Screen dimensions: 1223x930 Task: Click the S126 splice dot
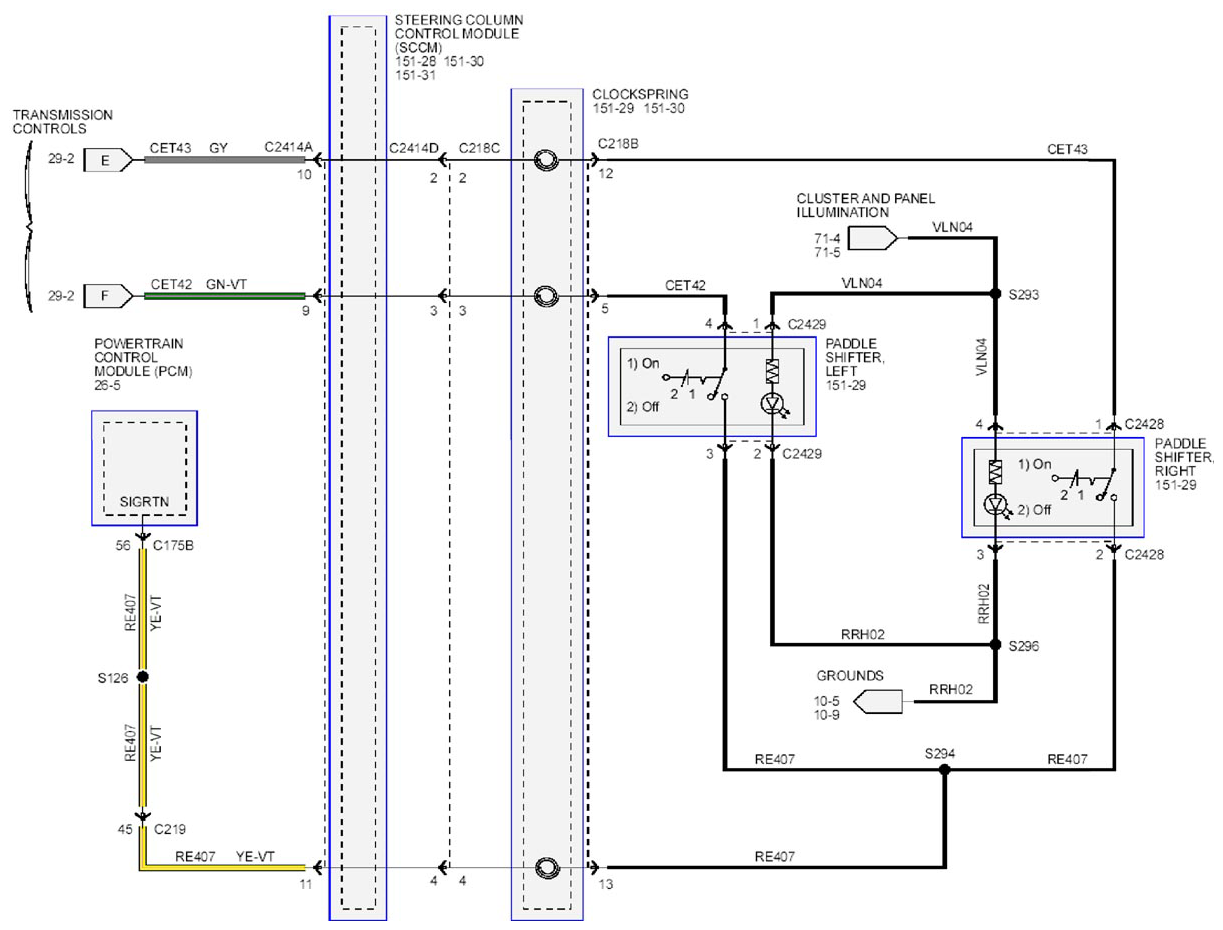coord(142,677)
